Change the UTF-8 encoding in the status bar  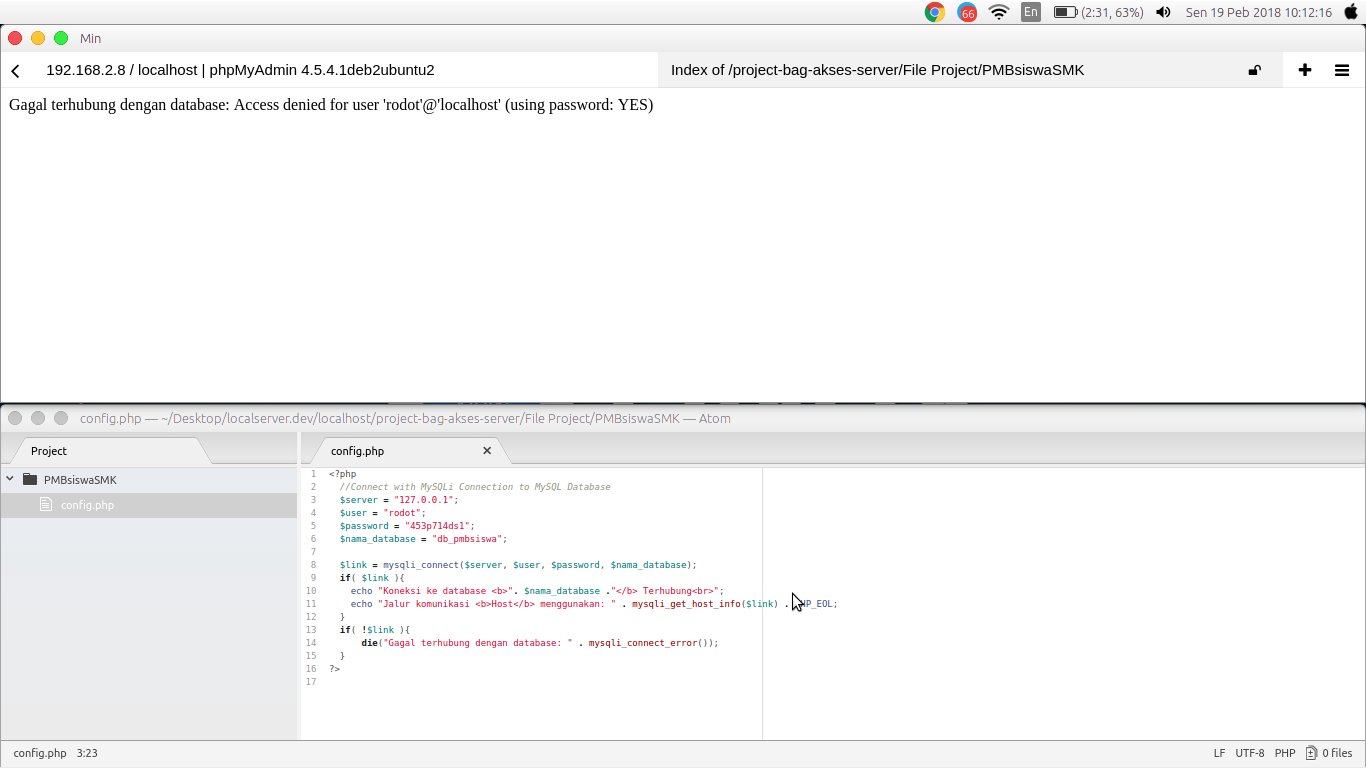click(1250, 753)
